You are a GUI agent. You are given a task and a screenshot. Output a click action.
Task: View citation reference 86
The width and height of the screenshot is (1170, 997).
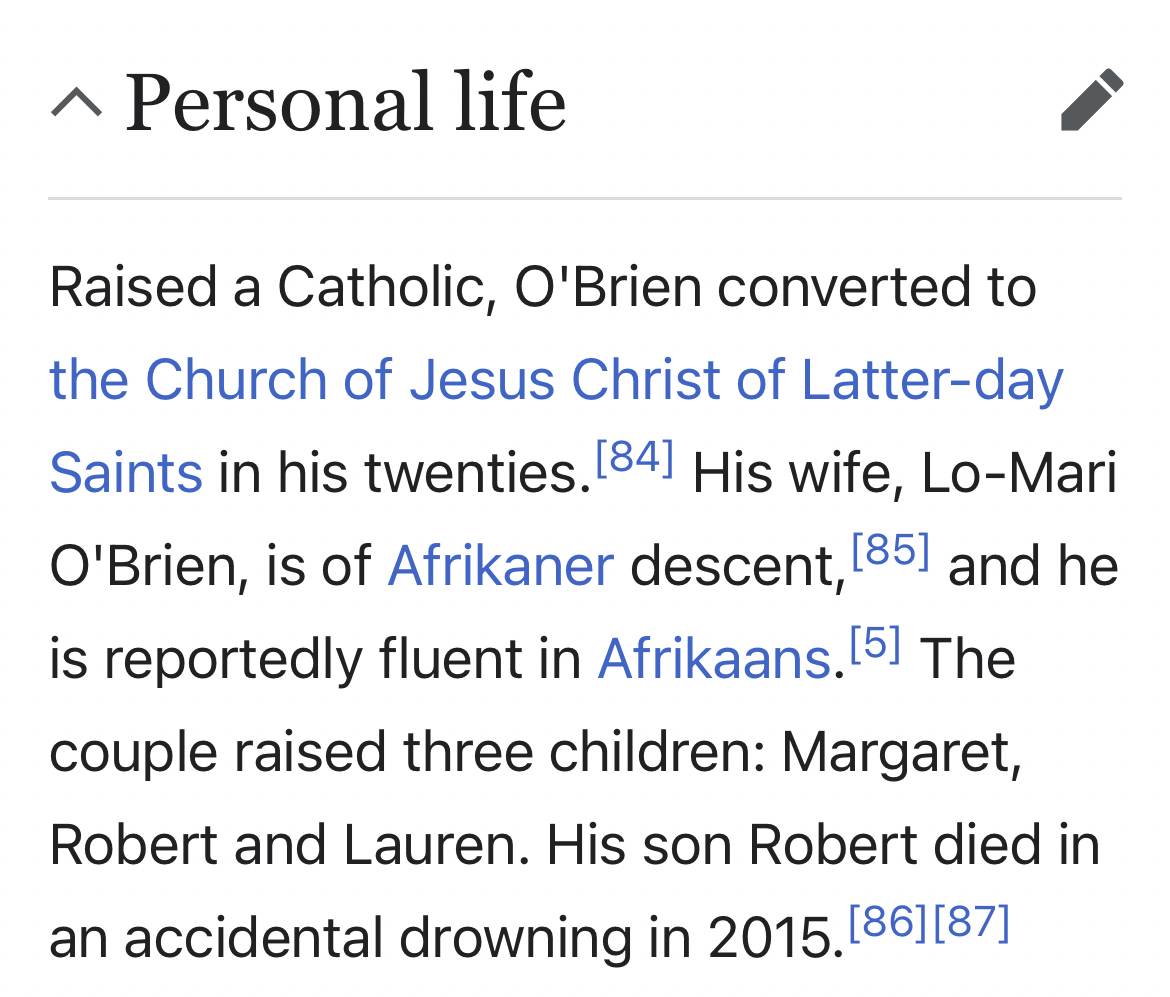point(888,923)
